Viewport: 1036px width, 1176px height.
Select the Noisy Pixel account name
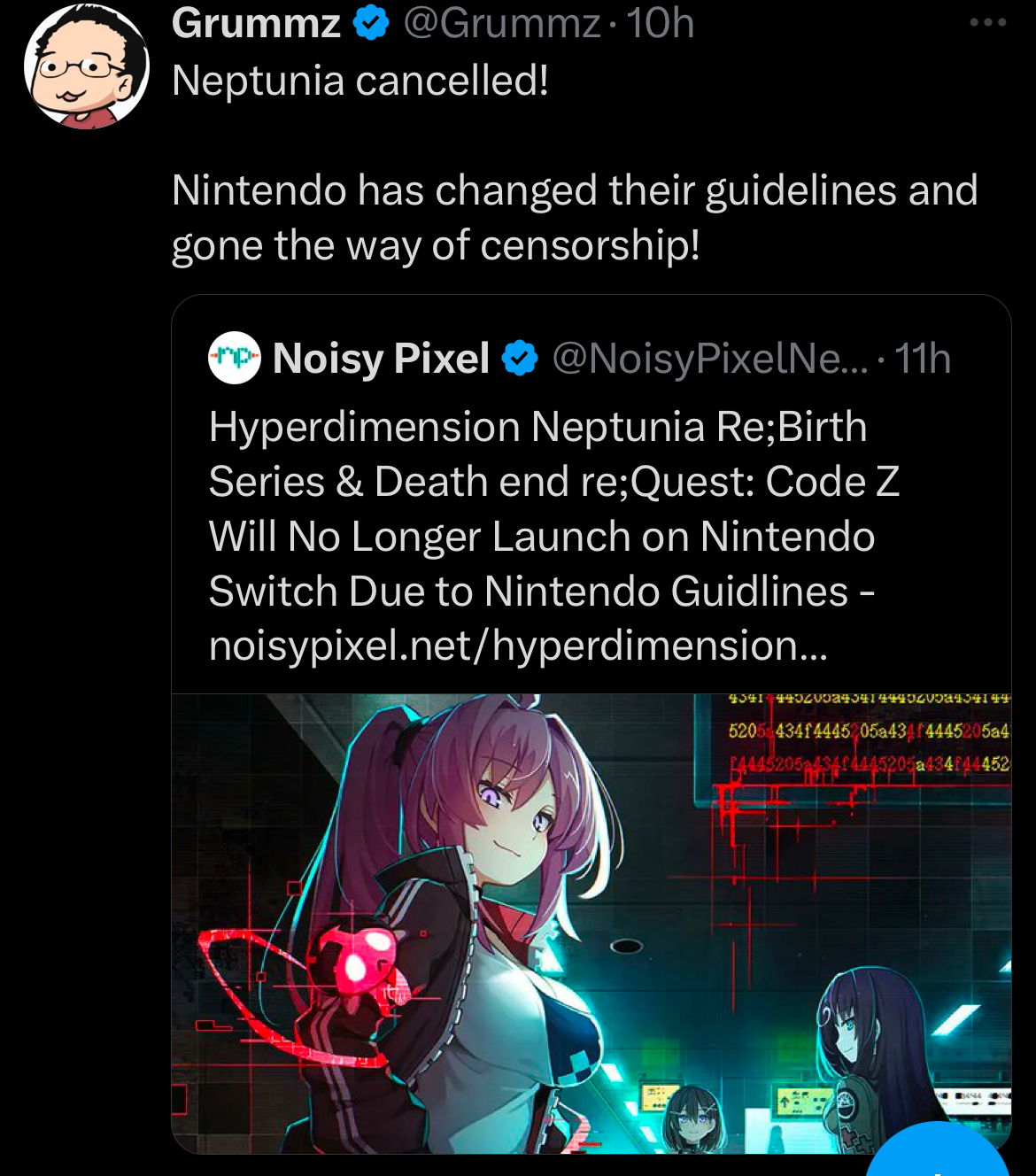381,359
